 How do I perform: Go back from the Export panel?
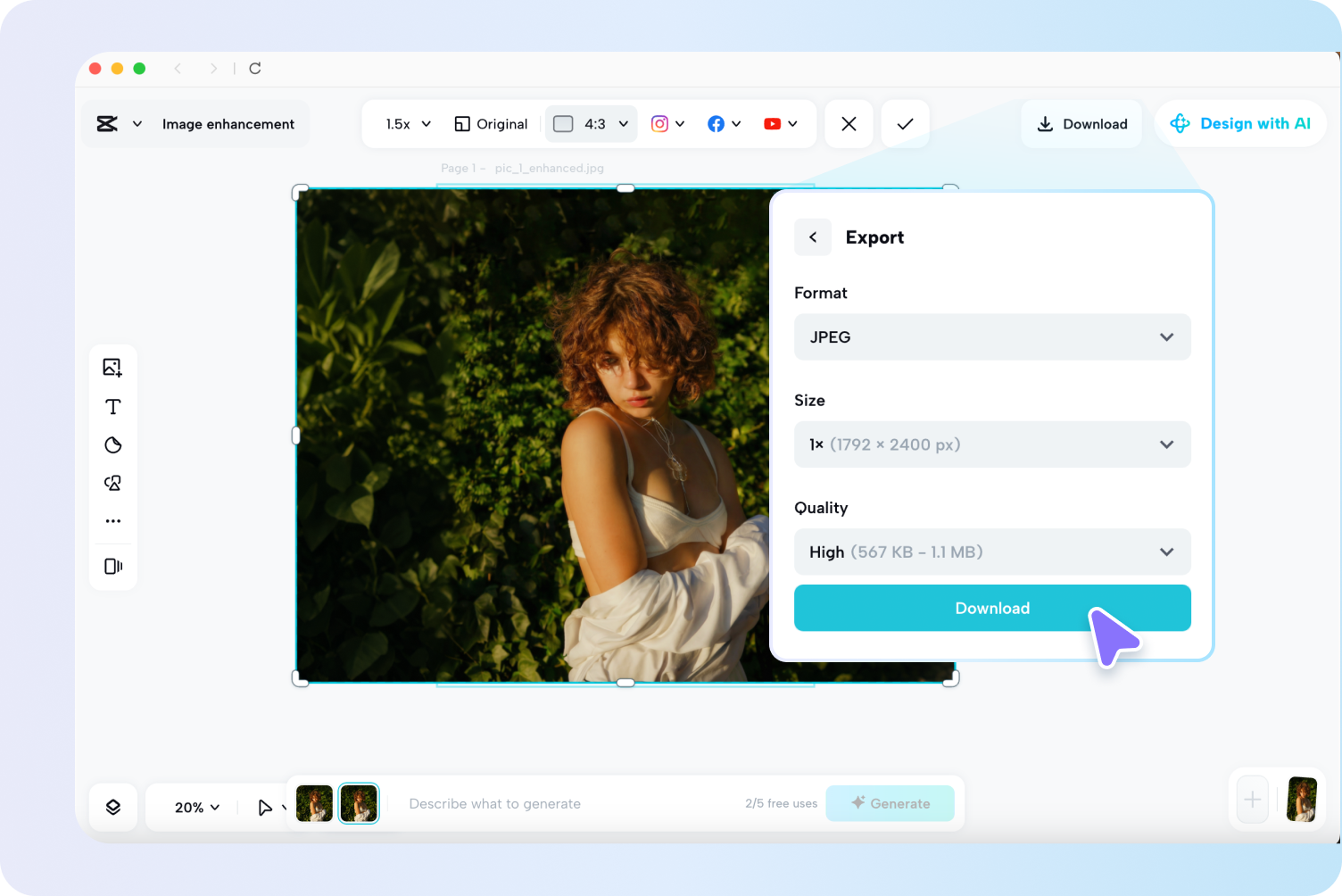click(813, 236)
